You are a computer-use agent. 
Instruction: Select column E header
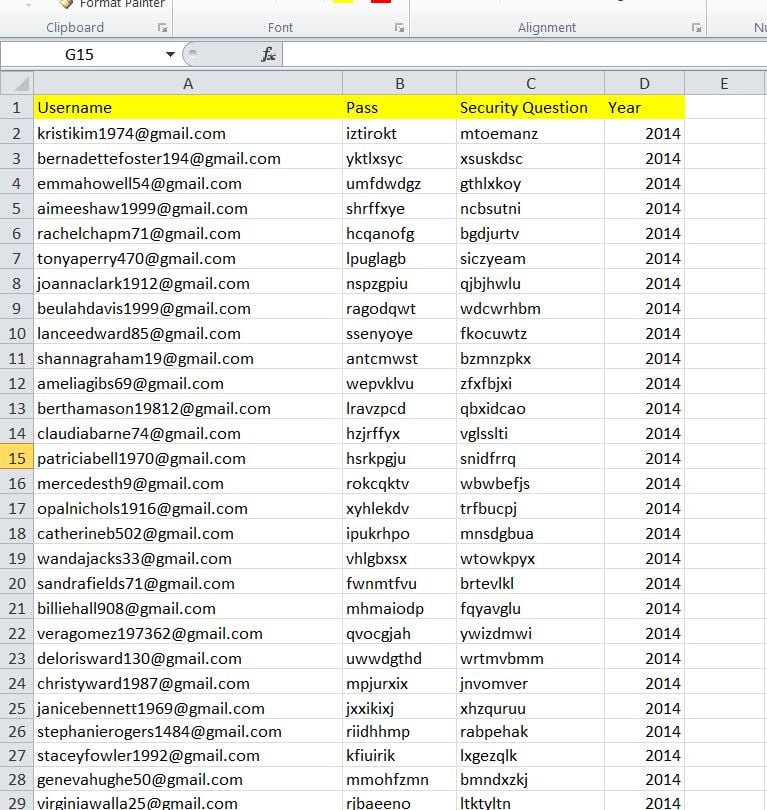tap(724, 83)
